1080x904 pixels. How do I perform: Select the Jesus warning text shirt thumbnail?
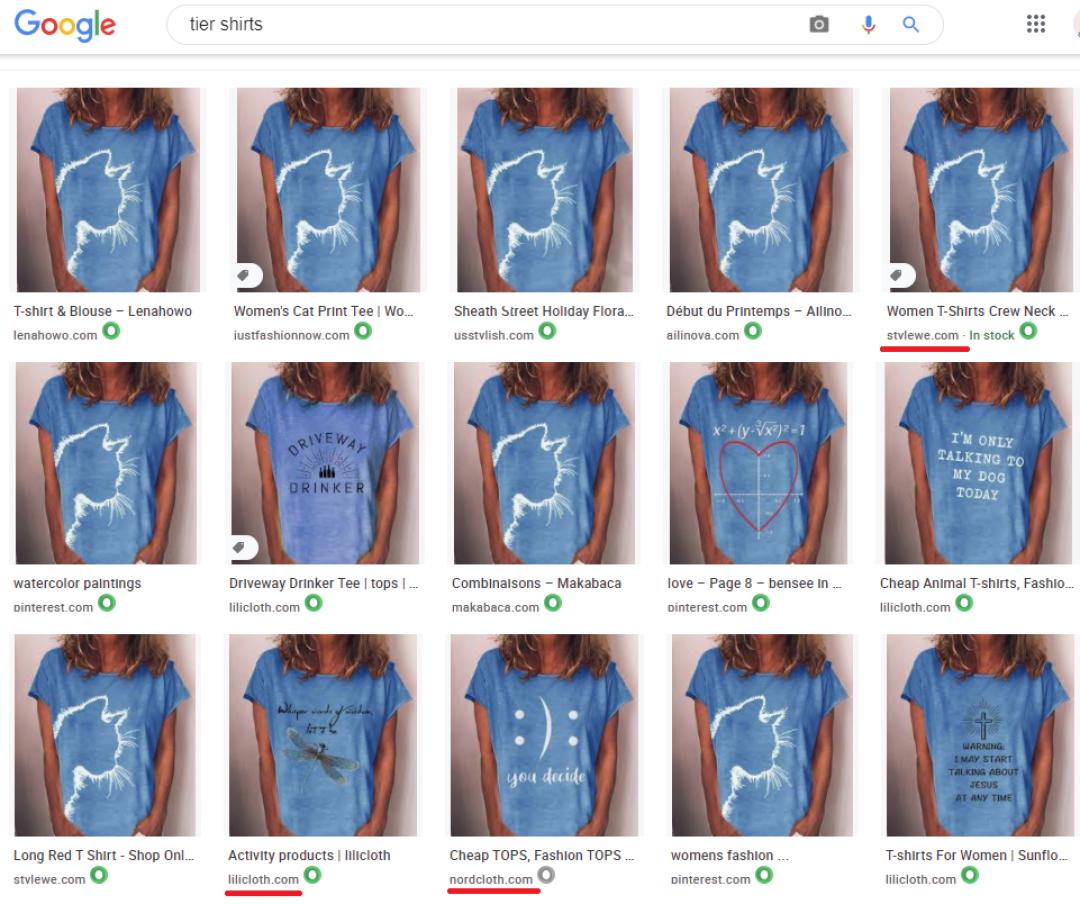point(979,734)
